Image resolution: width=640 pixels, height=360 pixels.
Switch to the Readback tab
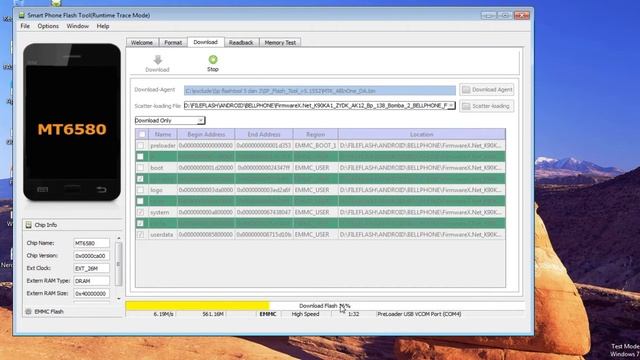coord(241,42)
